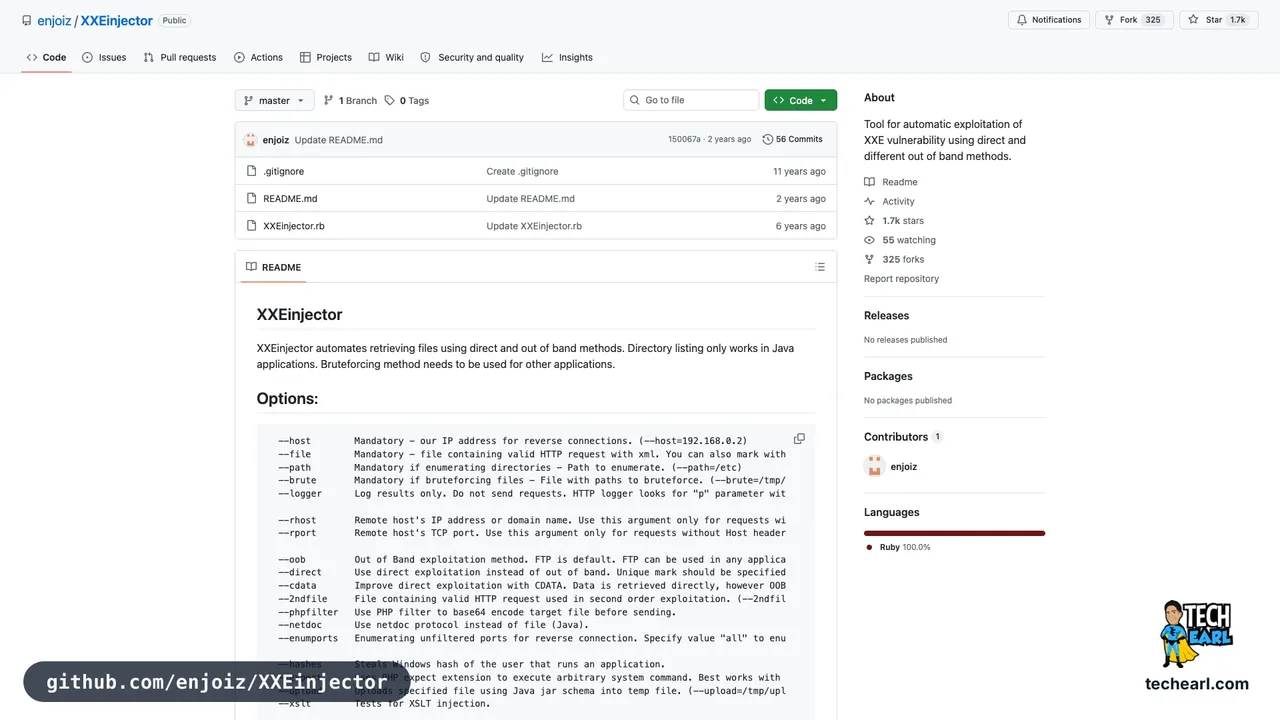Open the .gitignore file
1280x720 pixels.
pyautogui.click(x=283, y=171)
